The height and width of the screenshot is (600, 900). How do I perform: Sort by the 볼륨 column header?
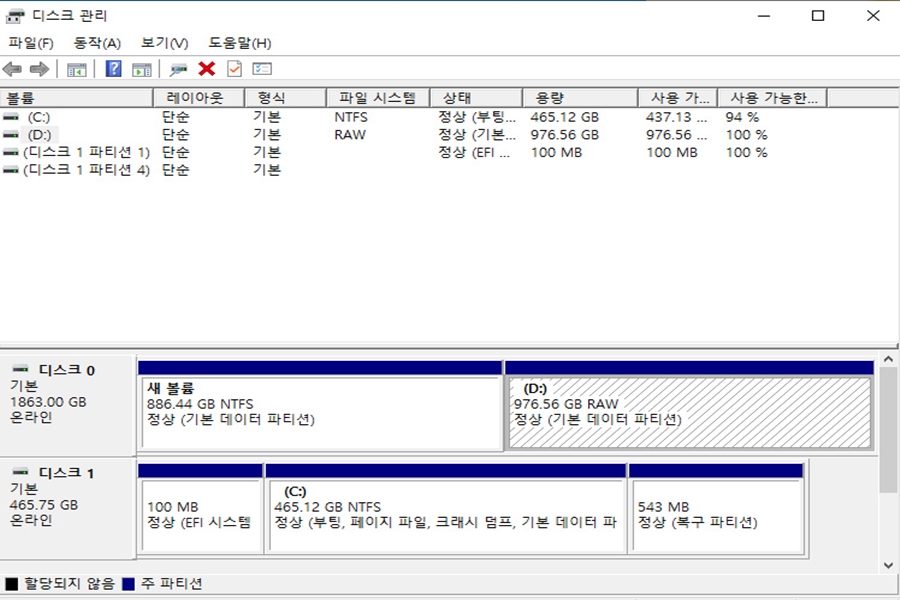coord(76,98)
